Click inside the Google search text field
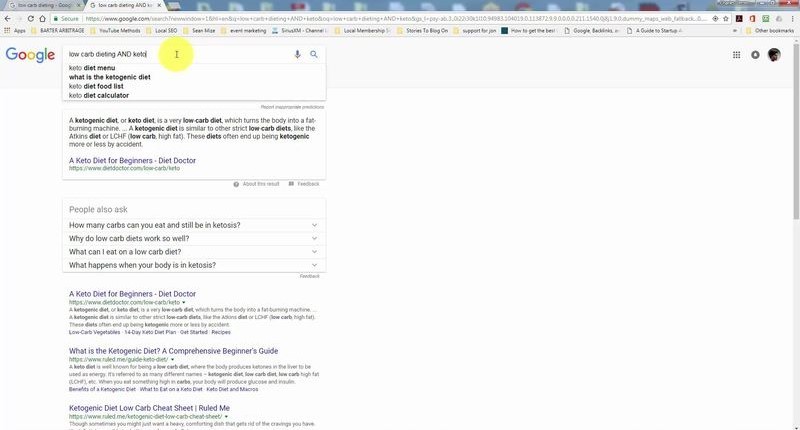 [200, 54]
